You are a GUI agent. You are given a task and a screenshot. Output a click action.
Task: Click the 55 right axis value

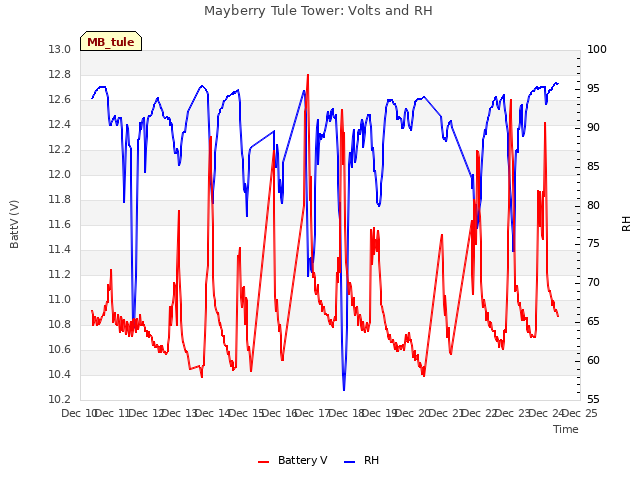[593, 399]
